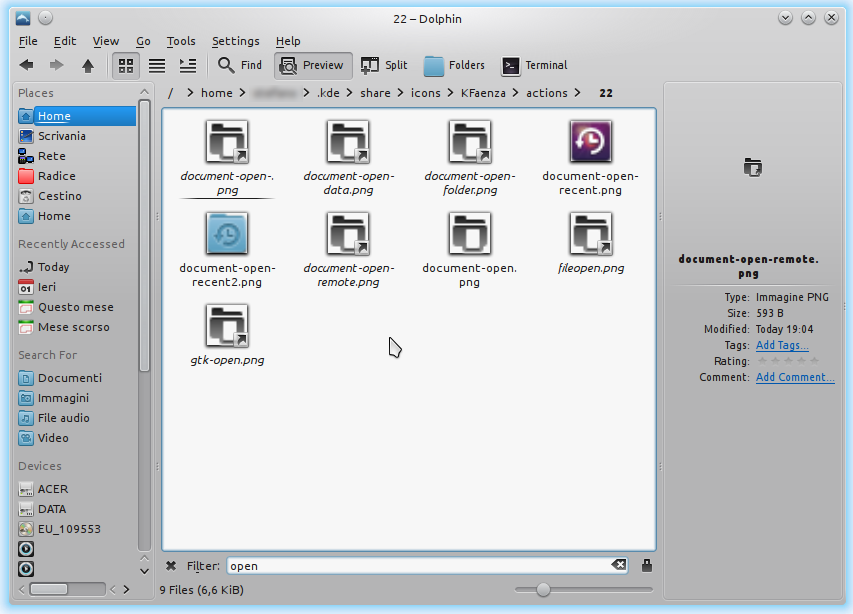This screenshot has width=853, height=614.
Task: Expand the breadcrumb arrow after 'actions'
Action: click(x=579, y=93)
